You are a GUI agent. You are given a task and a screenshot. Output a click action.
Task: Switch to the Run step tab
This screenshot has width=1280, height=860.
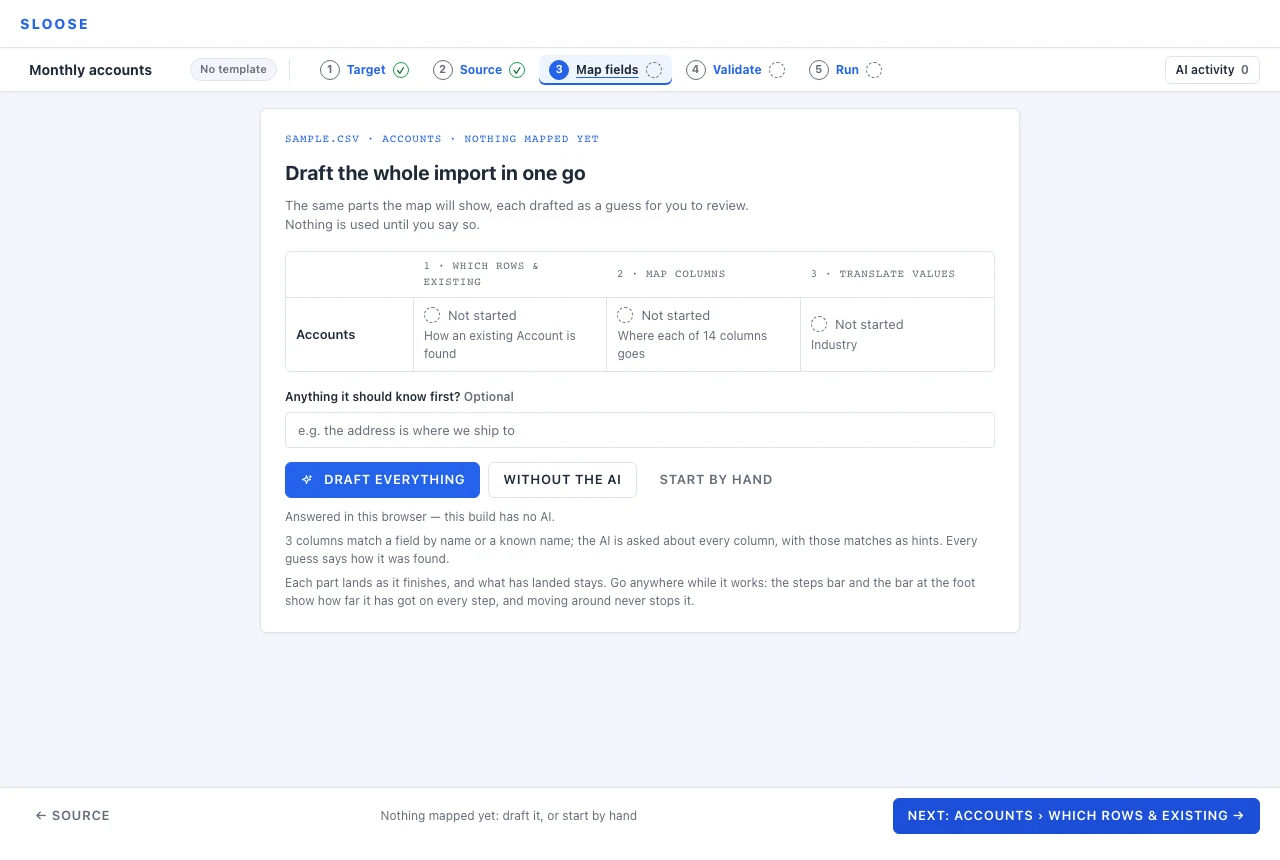coord(846,70)
